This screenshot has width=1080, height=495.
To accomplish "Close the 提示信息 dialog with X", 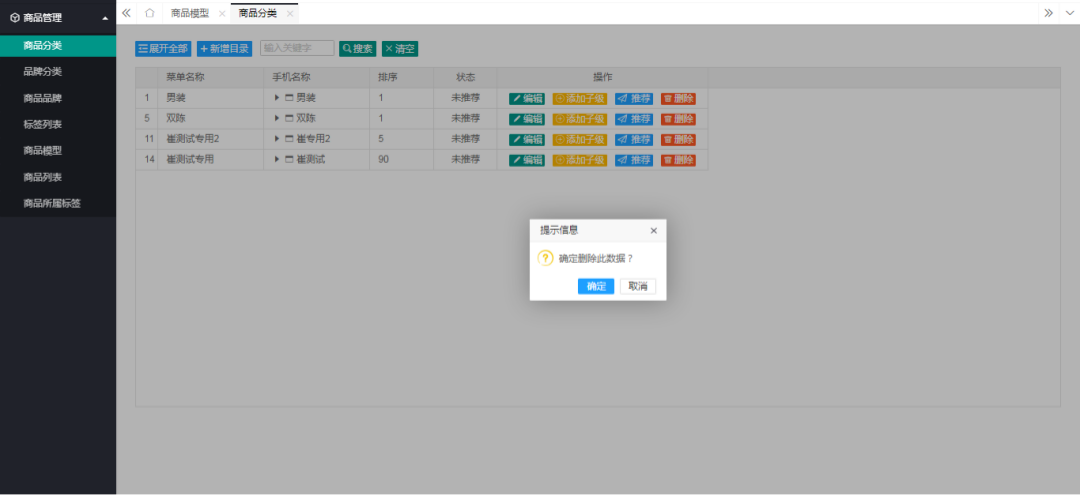I will click(654, 231).
